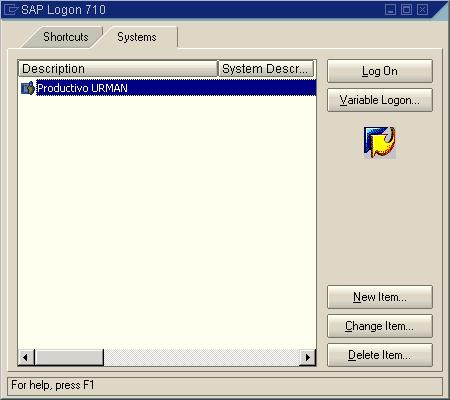Switch to the Systems tab

(x=137, y=37)
